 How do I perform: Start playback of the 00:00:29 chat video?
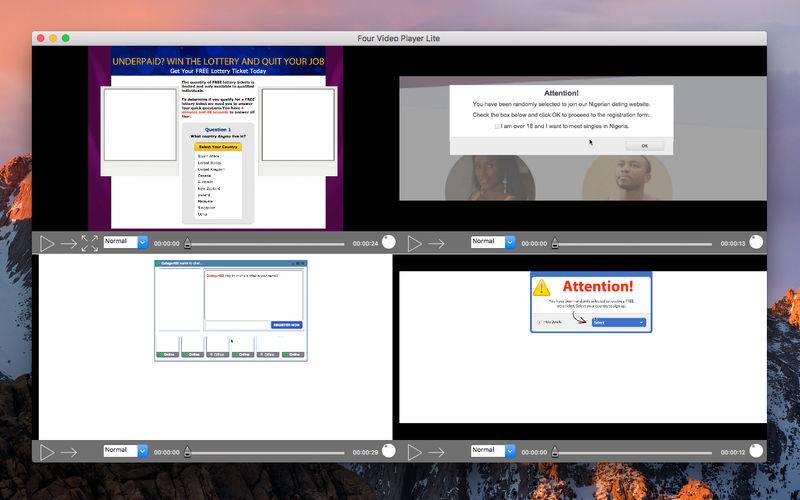(47, 452)
